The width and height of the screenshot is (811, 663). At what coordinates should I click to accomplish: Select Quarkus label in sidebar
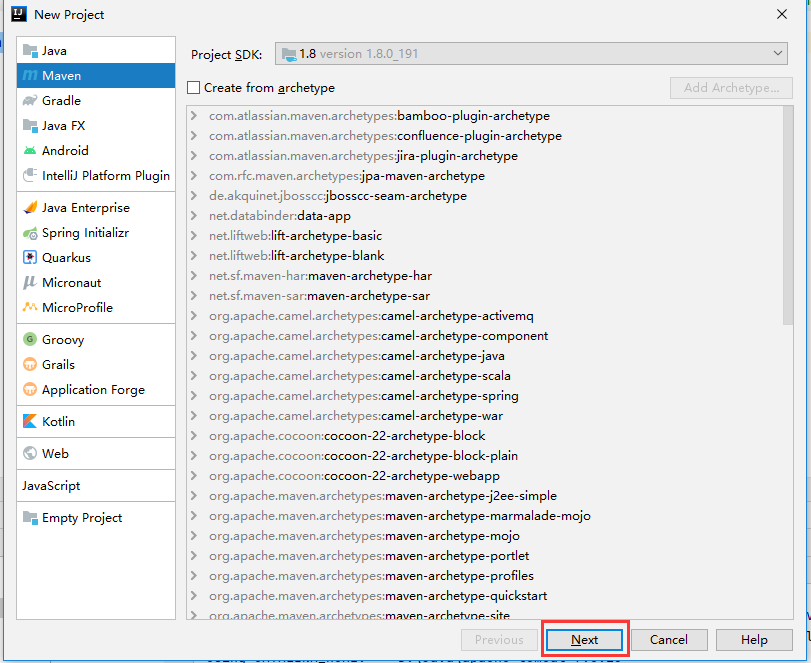[x=66, y=258]
